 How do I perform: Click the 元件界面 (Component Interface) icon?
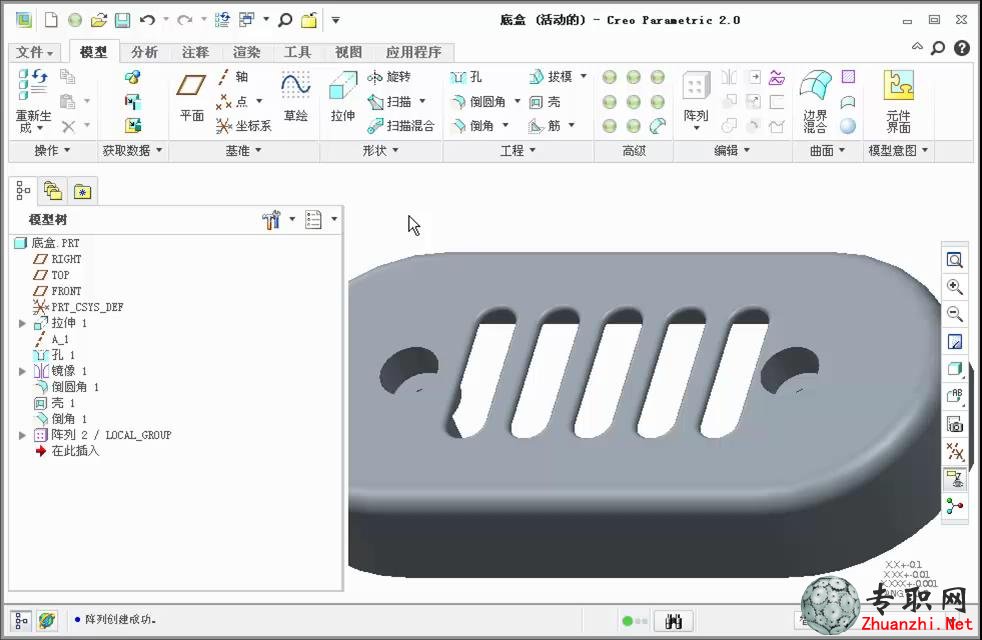click(899, 85)
